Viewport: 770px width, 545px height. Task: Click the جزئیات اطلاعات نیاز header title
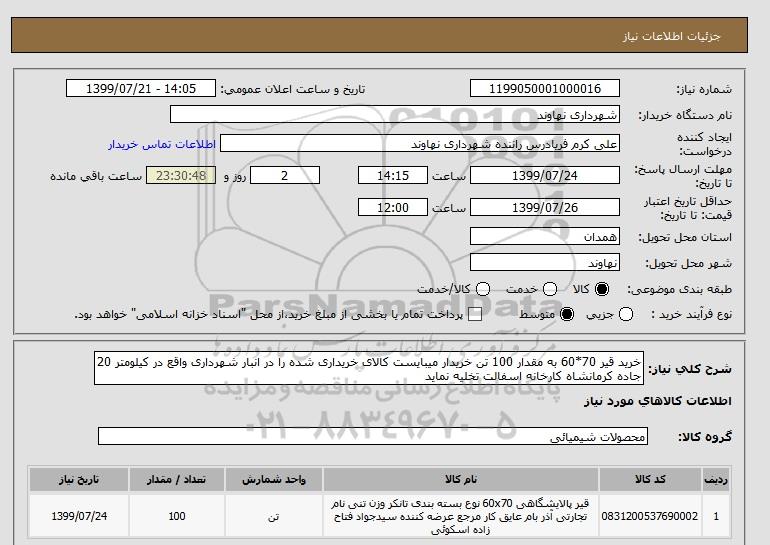click(671, 36)
